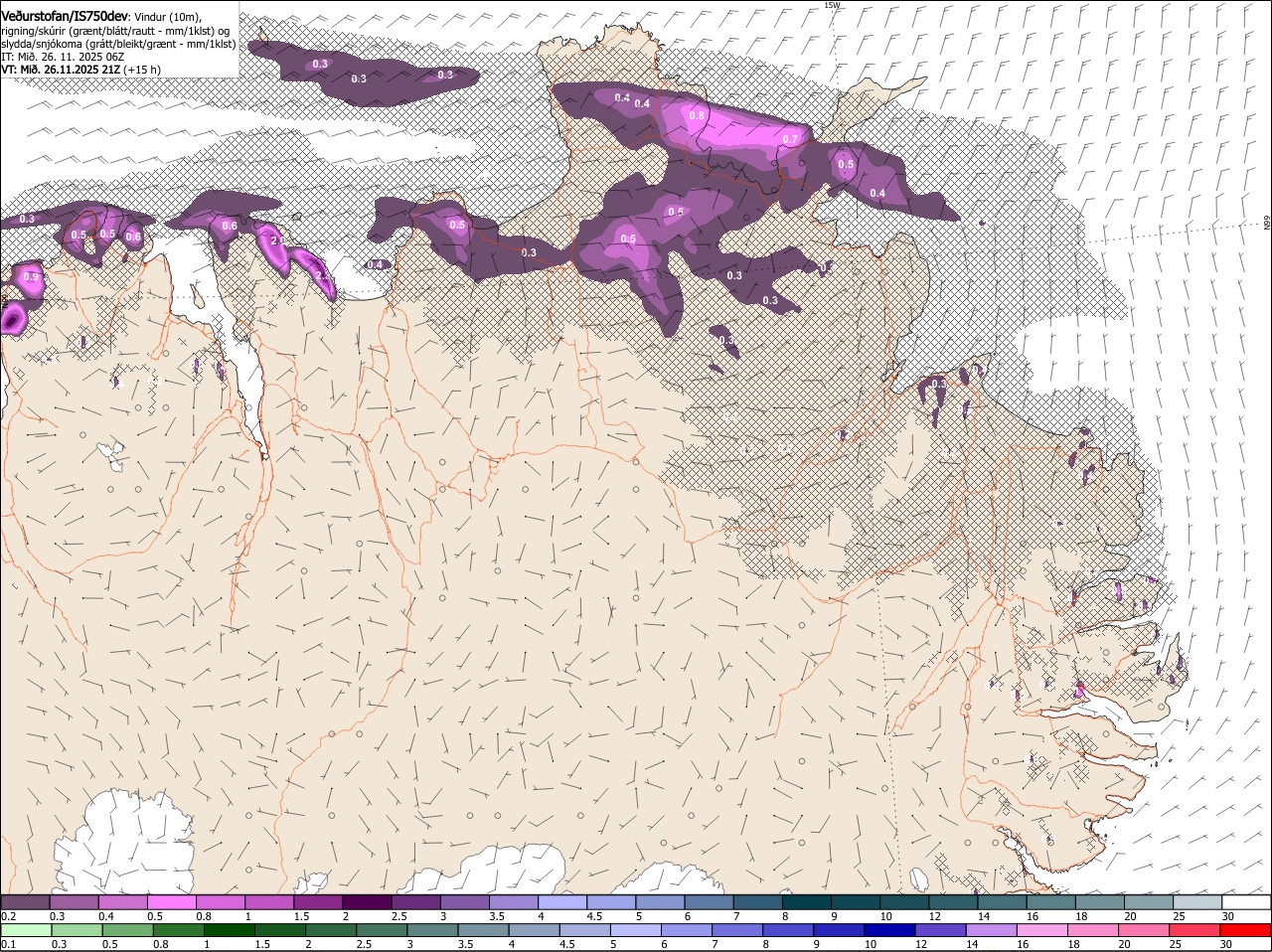Viewport: 1272px width, 952px height.
Task: Click the pale green 0.1 swatch, lower legend
Action: (26, 930)
